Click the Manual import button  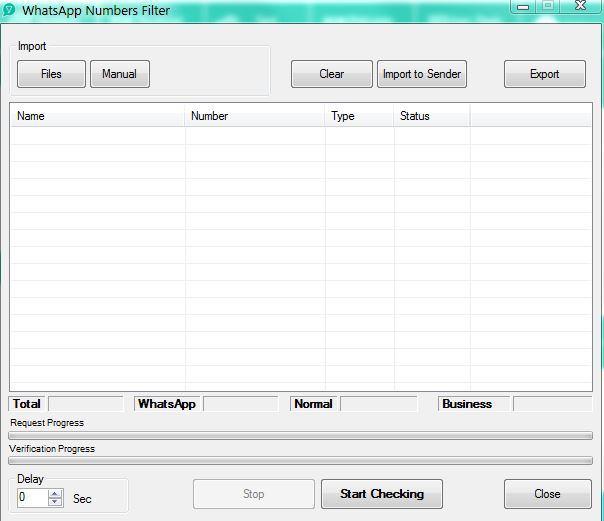point(120,74)
